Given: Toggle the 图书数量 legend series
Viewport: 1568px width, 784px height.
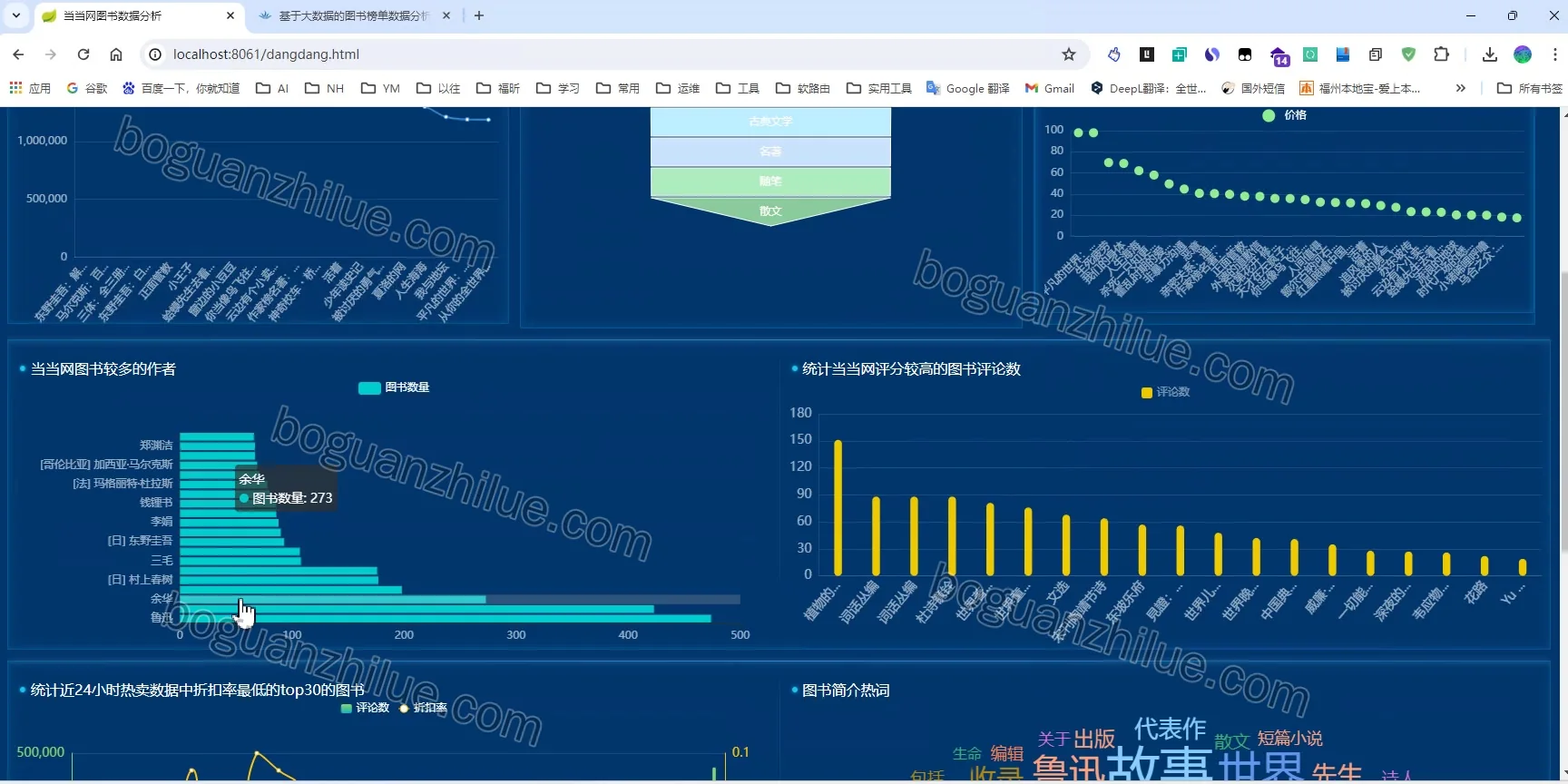Looking at the screenshot, I should (394, 387).
